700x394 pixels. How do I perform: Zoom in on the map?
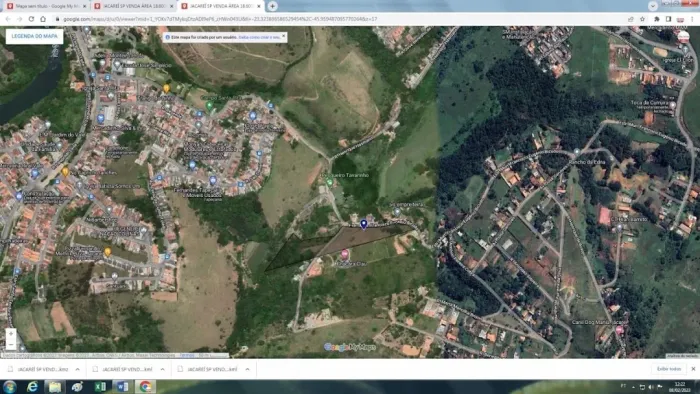coord(11,334)
